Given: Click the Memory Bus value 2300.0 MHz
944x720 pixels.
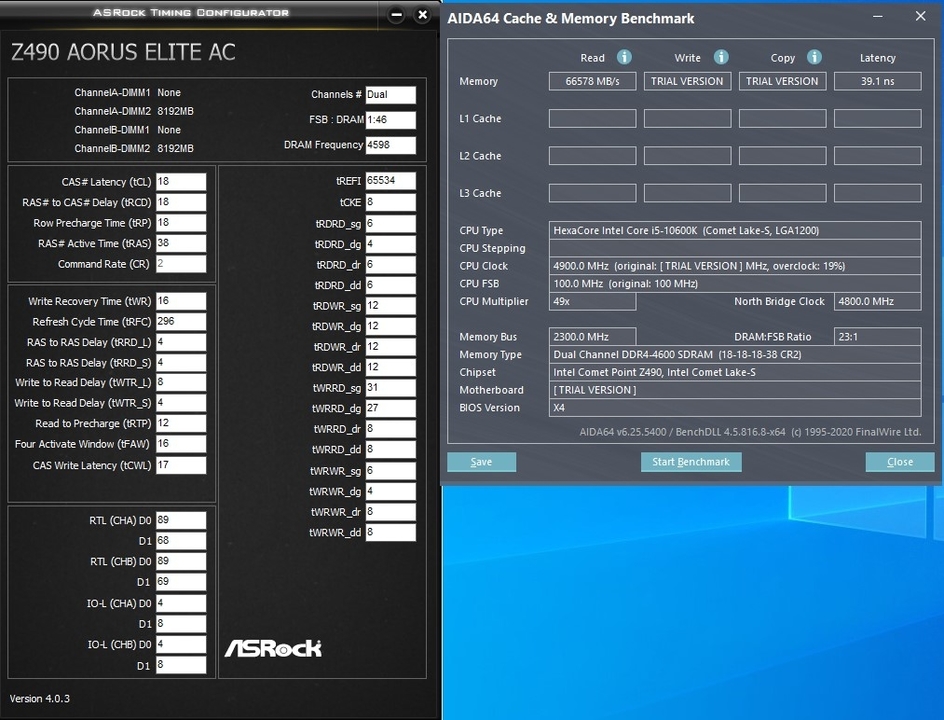Looking at the screenshot, I should click(x=592, y=337).
